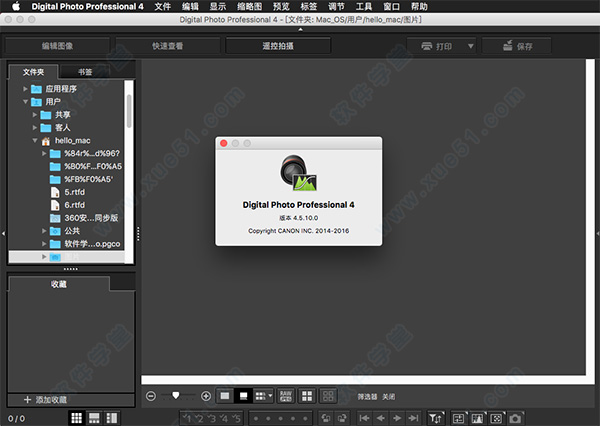Expand the 共享 folder
This screenshot has width=600, height=426.
(x=34, y=115)
